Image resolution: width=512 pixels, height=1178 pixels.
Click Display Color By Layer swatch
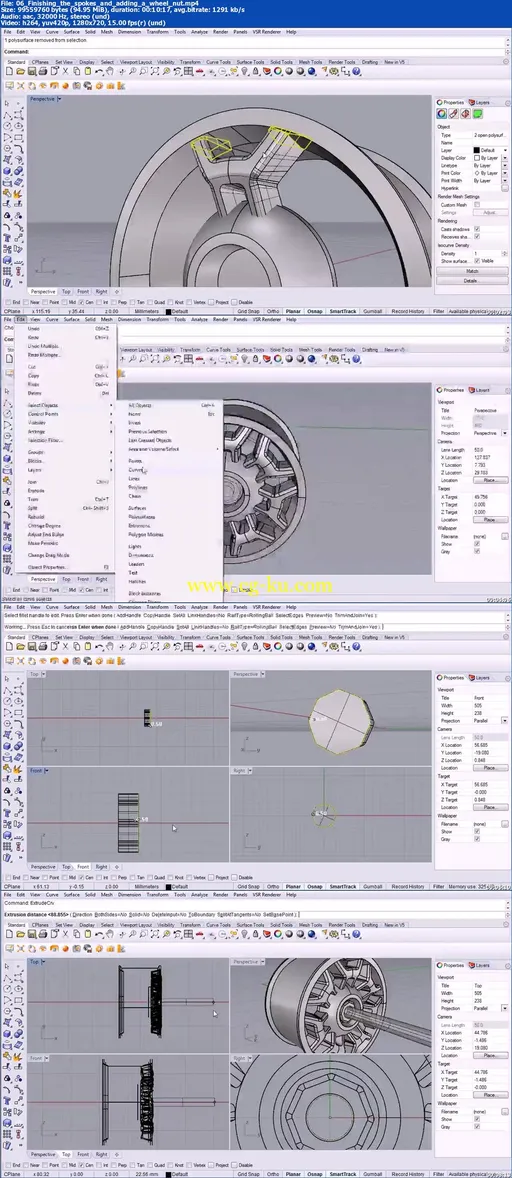[477, 158]
